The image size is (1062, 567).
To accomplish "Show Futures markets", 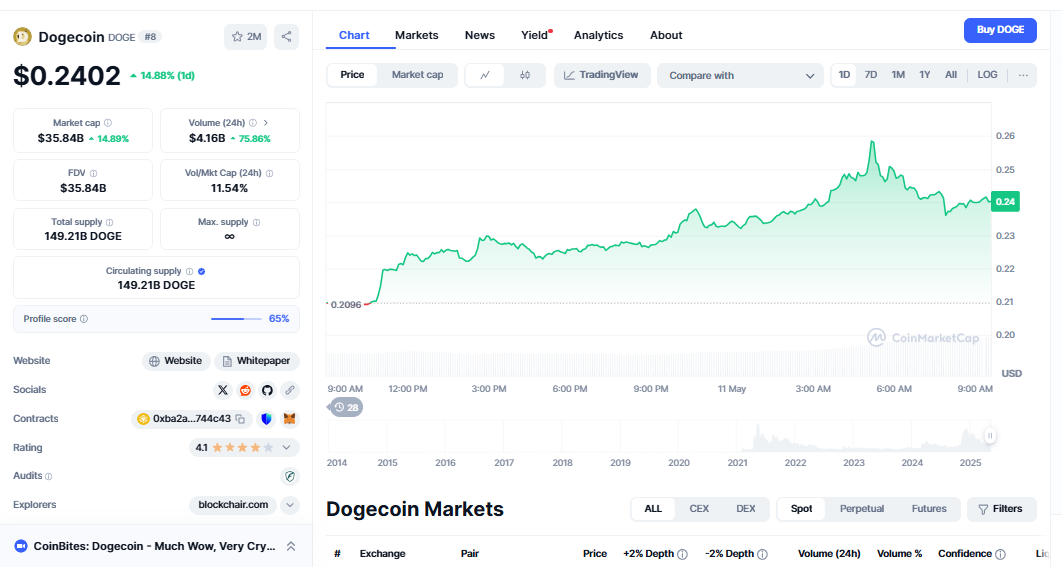I will pos(929,509).
